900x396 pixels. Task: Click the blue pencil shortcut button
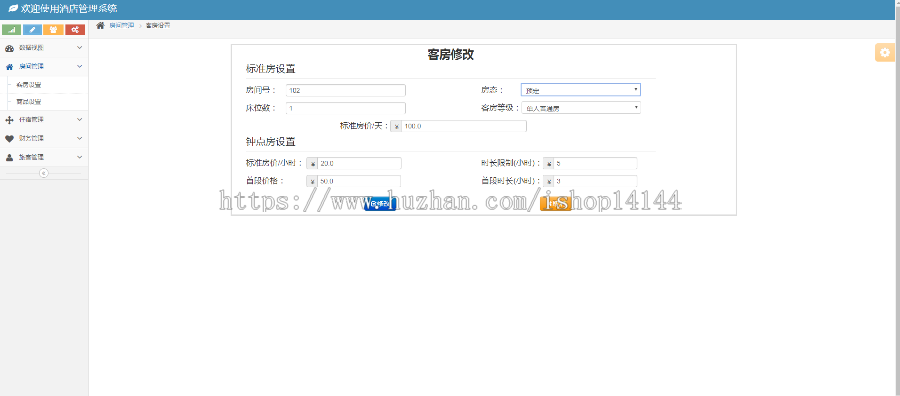click(33, 30)
